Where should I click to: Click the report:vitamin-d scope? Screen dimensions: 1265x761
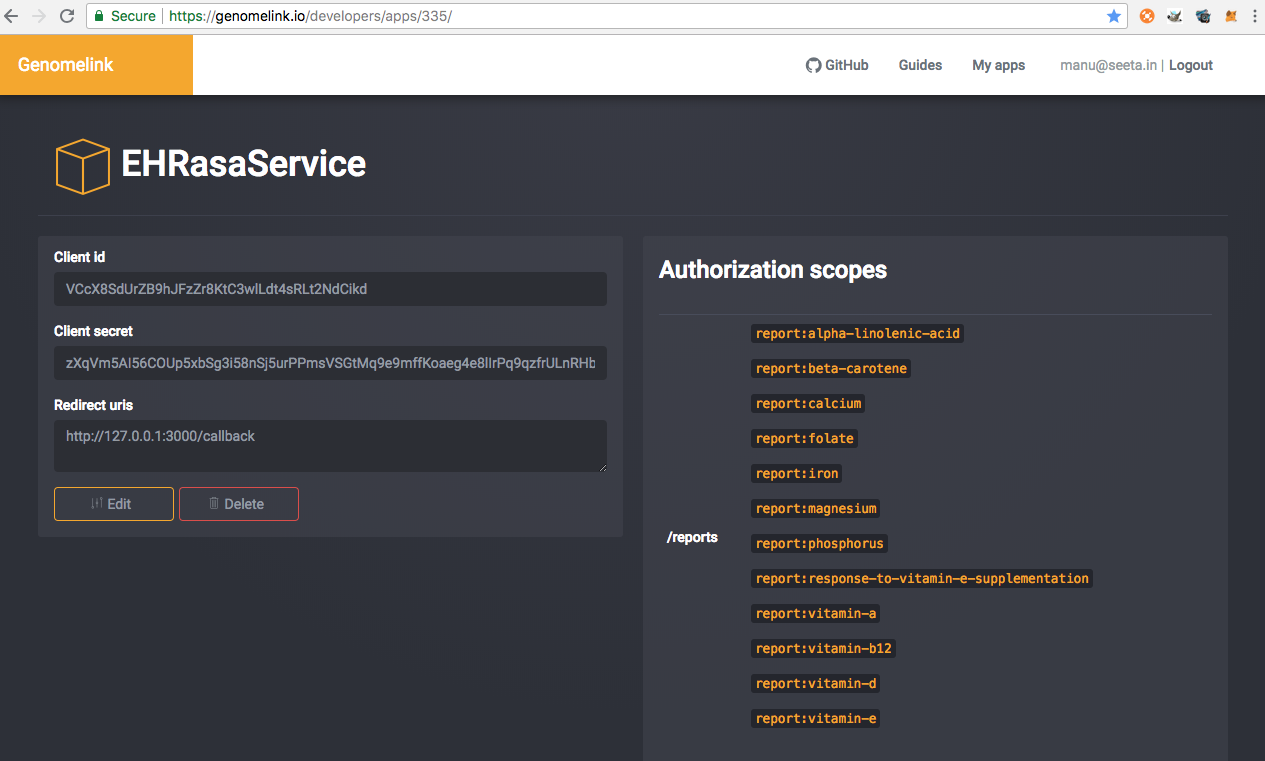[816, 684]
